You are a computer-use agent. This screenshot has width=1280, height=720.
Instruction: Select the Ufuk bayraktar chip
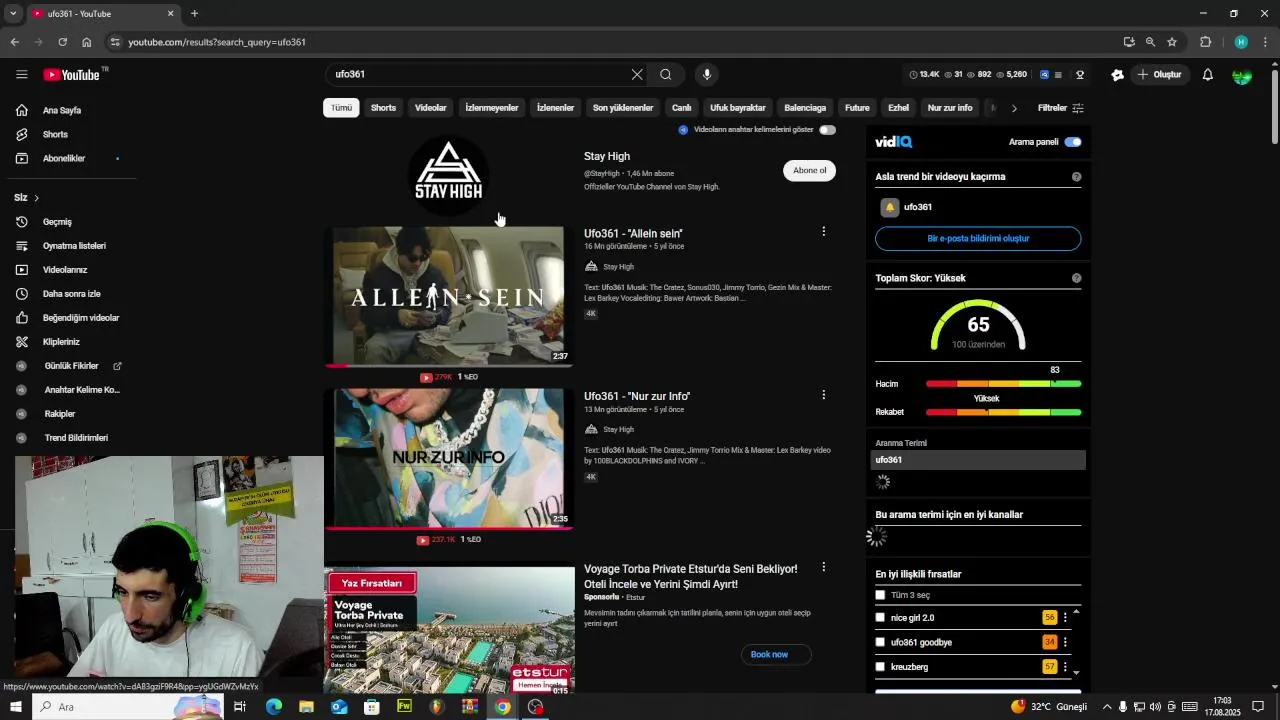point(738,108)
